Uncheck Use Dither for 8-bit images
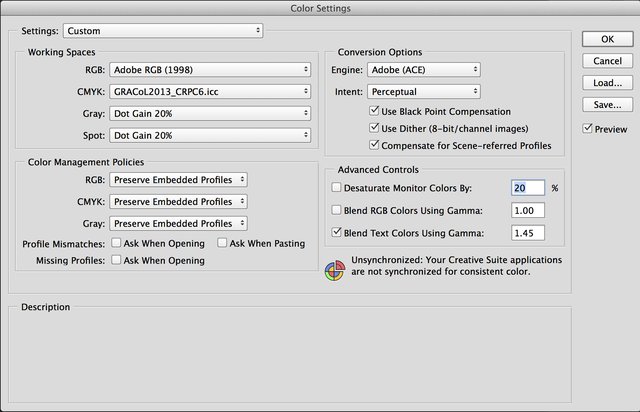 [x=374, y=128]
